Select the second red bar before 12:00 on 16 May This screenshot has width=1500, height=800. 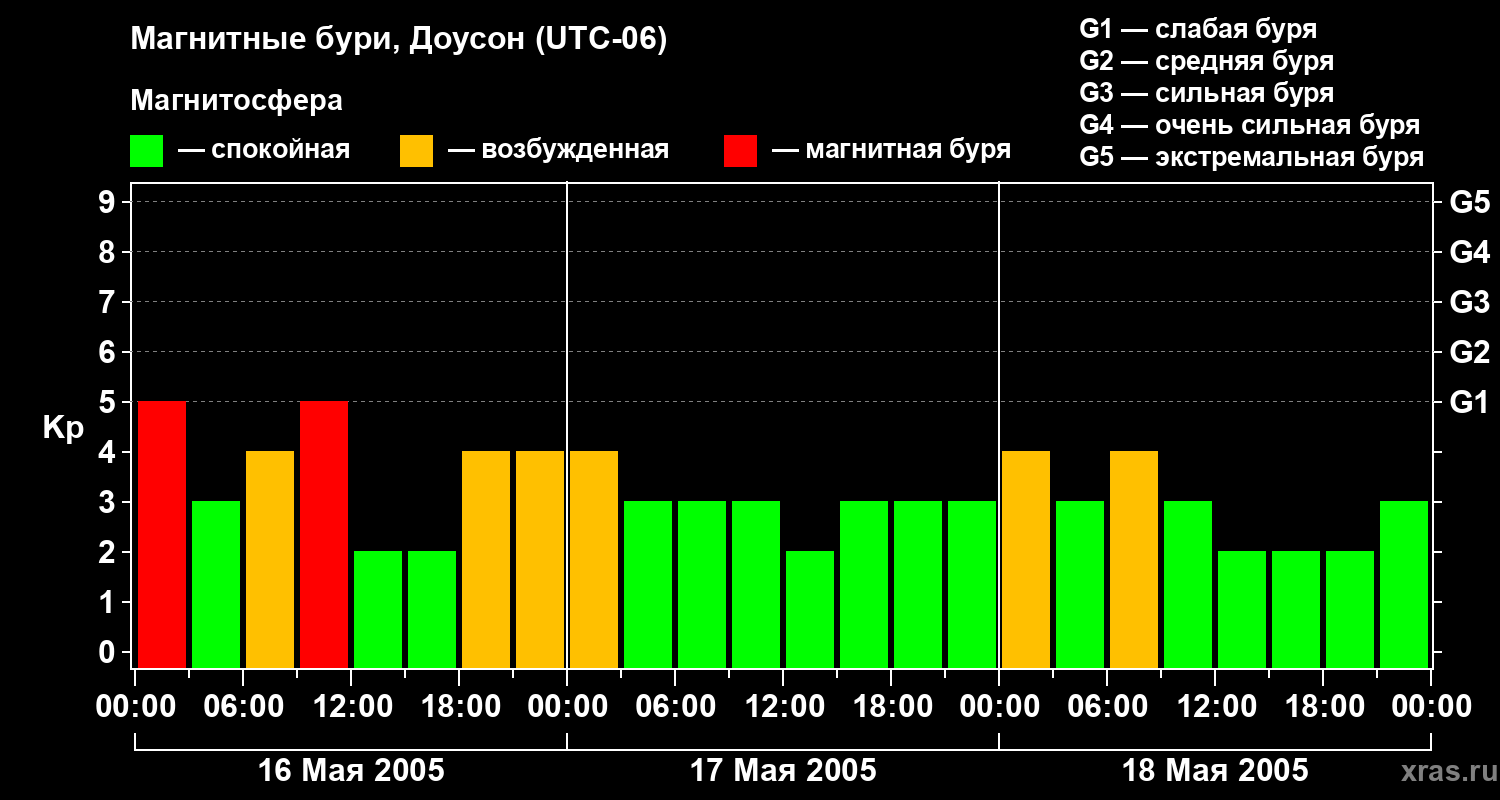pos(324,534)
